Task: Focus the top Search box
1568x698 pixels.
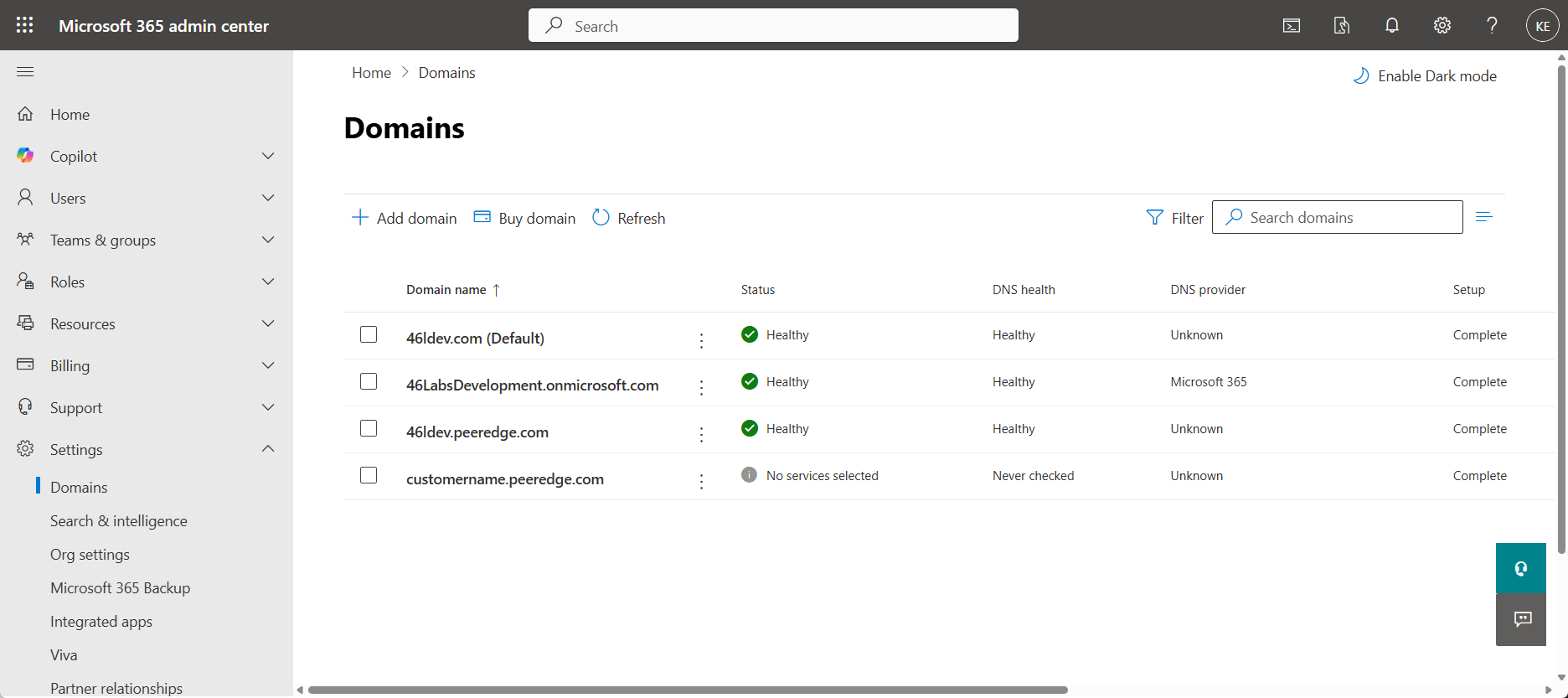Action: click(x=773, y=26)
